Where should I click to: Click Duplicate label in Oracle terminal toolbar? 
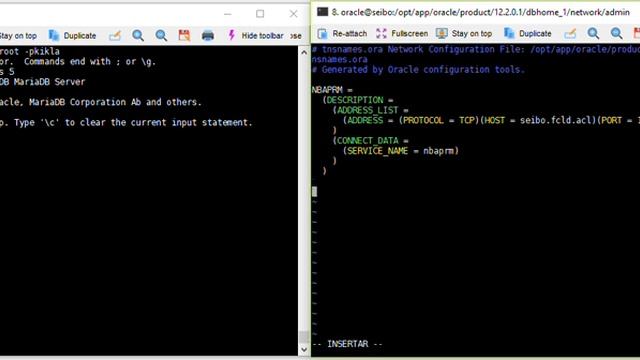coord(535,33)
